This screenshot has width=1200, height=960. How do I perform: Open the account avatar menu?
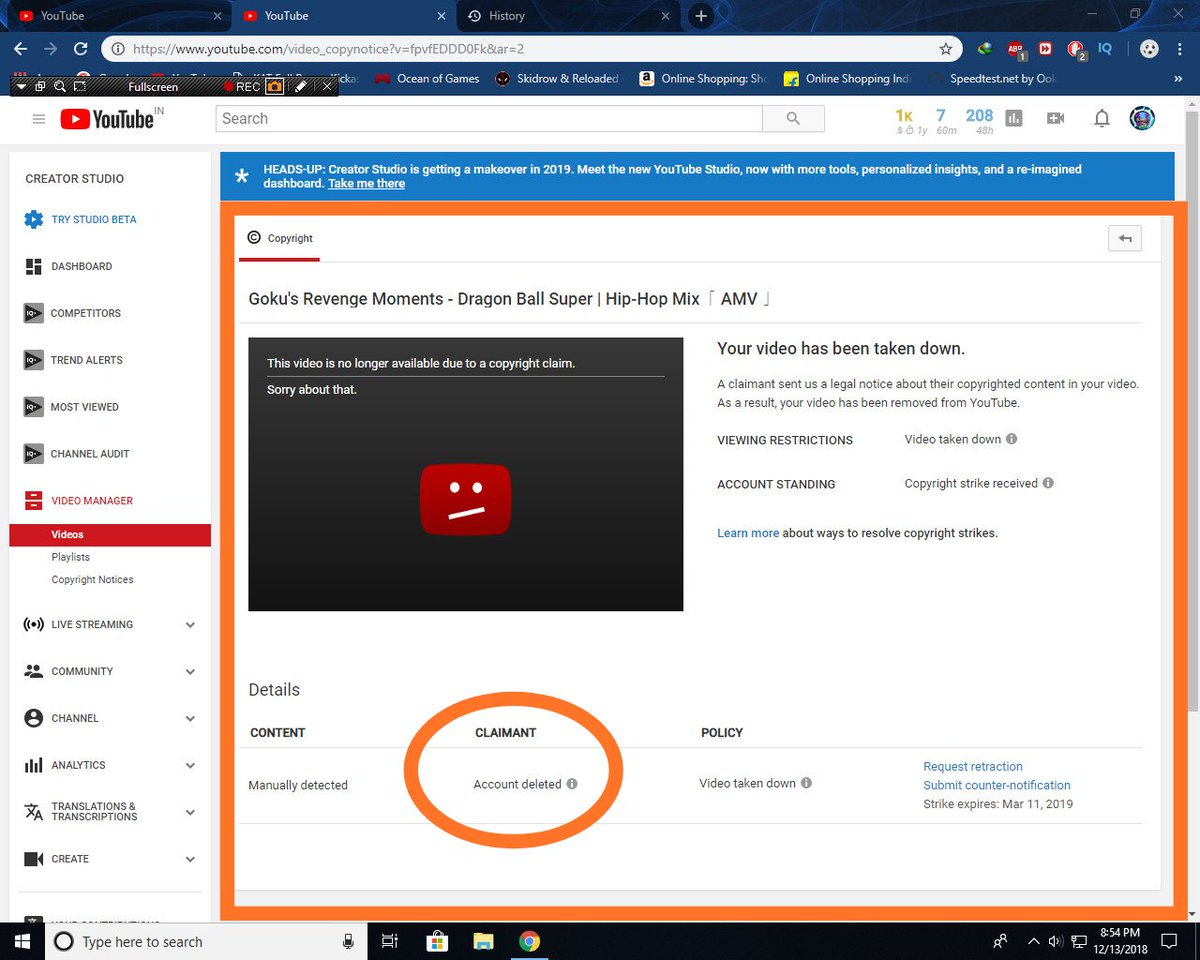point(1142,118)
